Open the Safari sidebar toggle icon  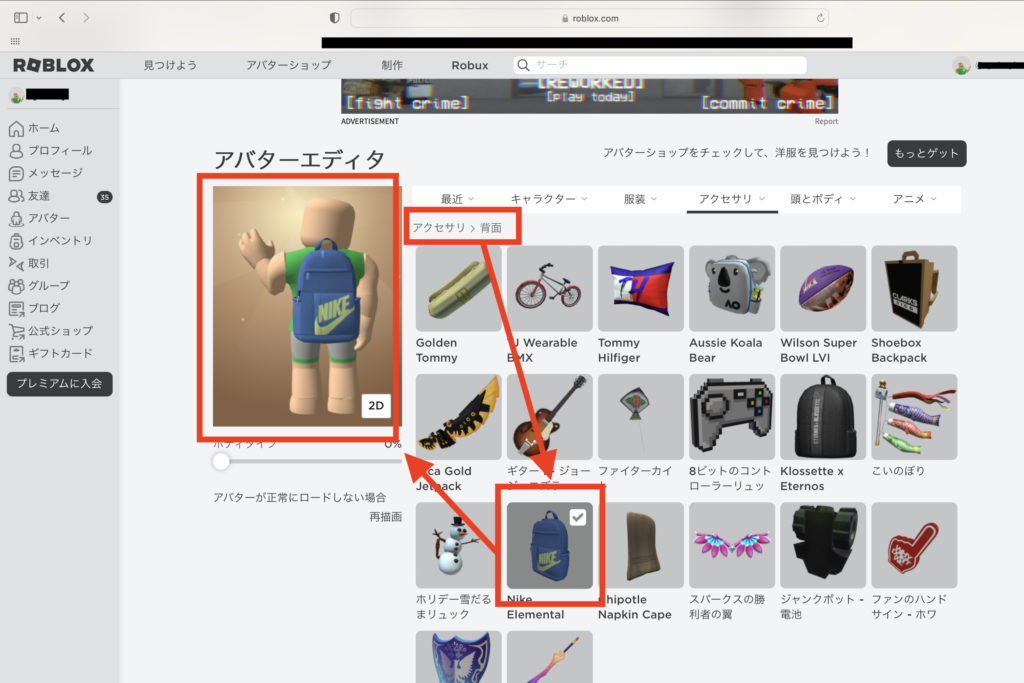pyautogui.click(x=21, y=18)
